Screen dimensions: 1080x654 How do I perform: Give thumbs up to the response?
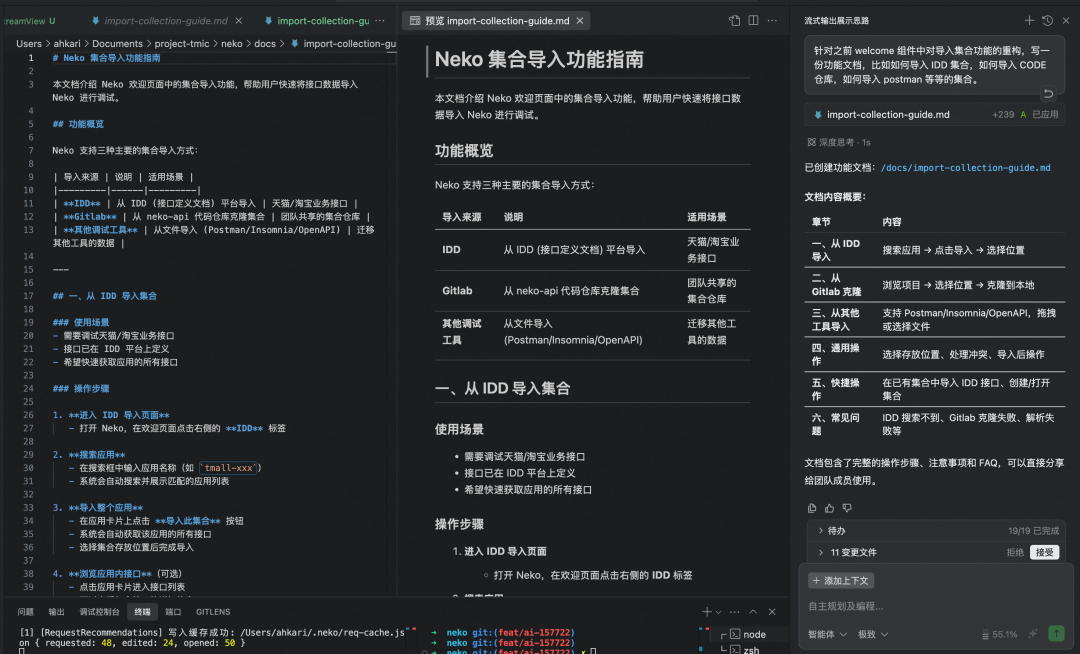pyautogui.click(x=829, y=508)
